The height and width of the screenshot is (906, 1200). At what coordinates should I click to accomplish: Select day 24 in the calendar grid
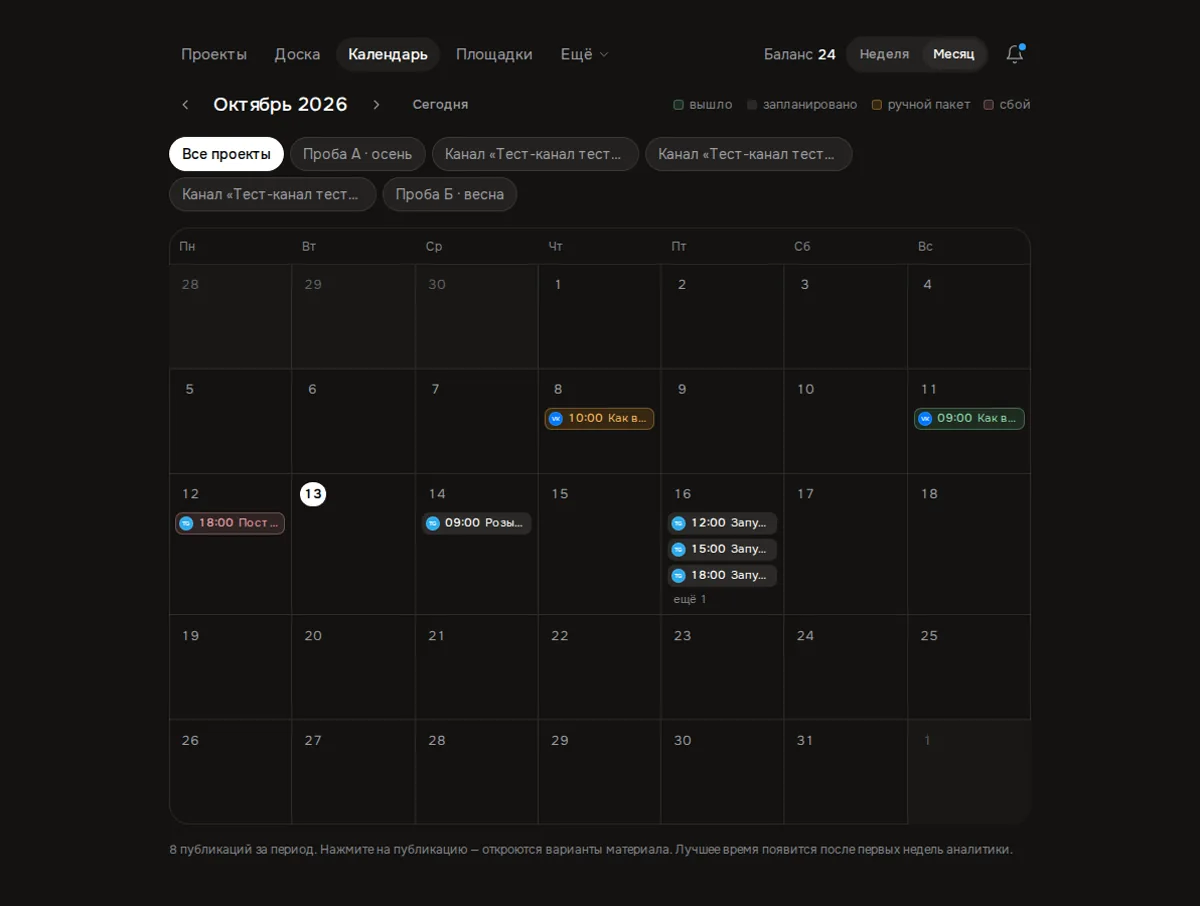point(805,636)
